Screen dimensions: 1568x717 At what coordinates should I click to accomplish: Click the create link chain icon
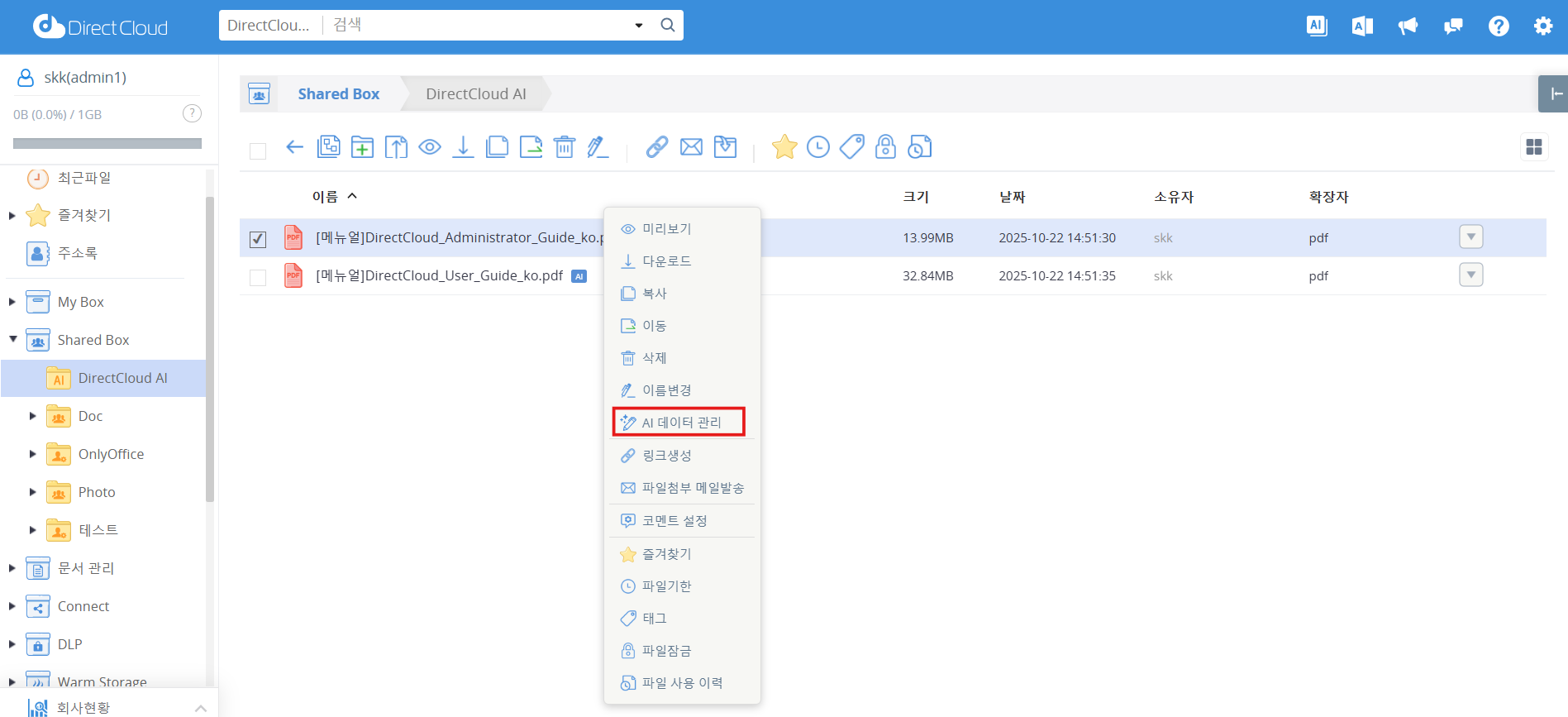[657, 147]
